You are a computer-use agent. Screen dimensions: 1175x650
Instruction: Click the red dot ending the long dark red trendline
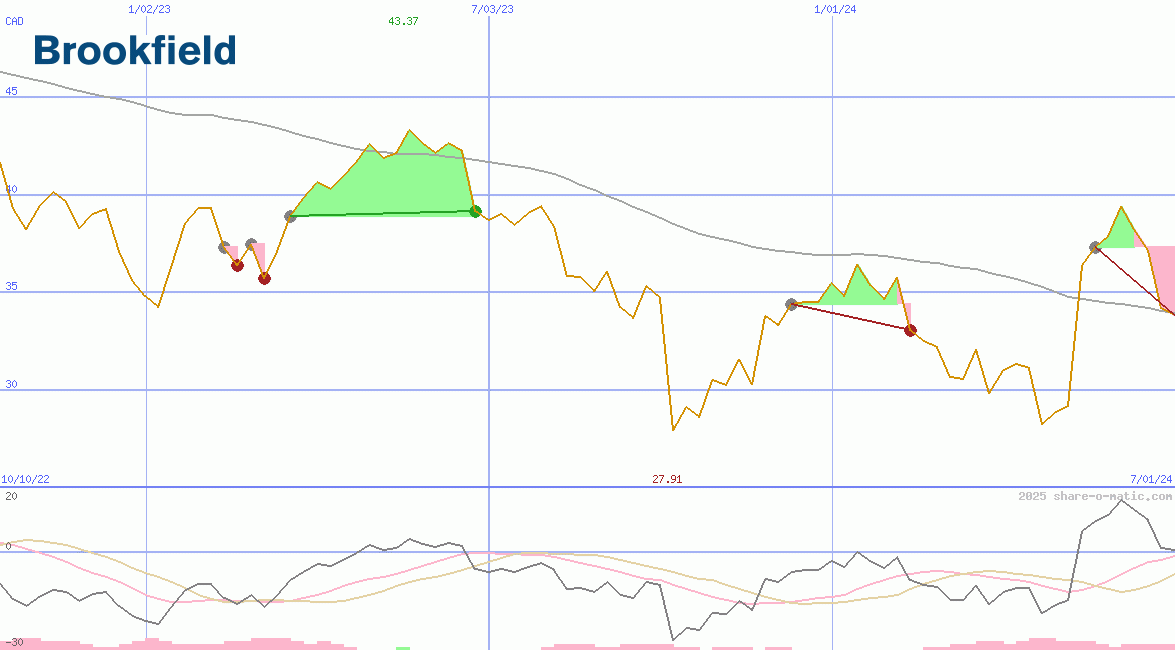(x=910, y=330)
